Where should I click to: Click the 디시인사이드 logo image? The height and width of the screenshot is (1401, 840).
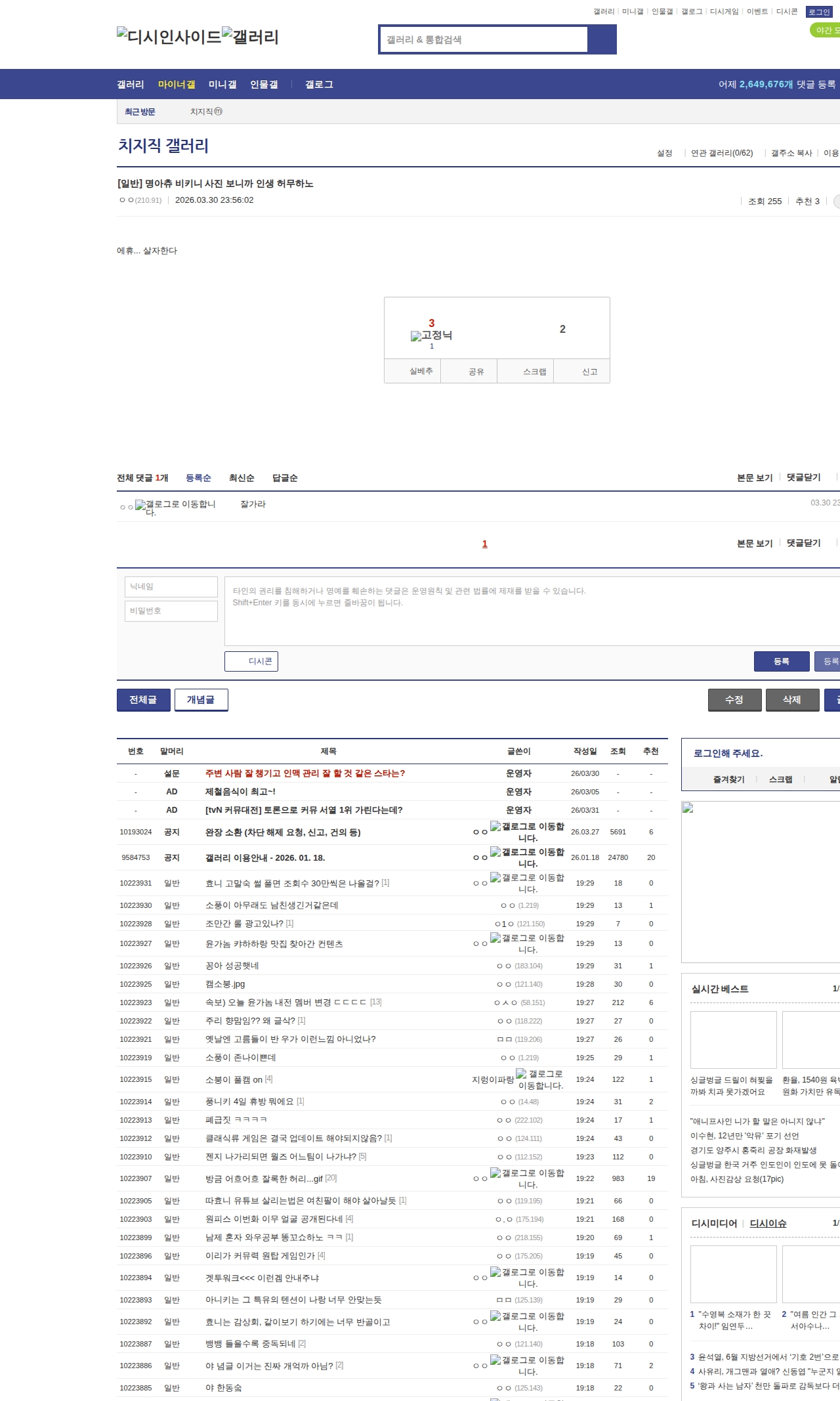(169, 37)
